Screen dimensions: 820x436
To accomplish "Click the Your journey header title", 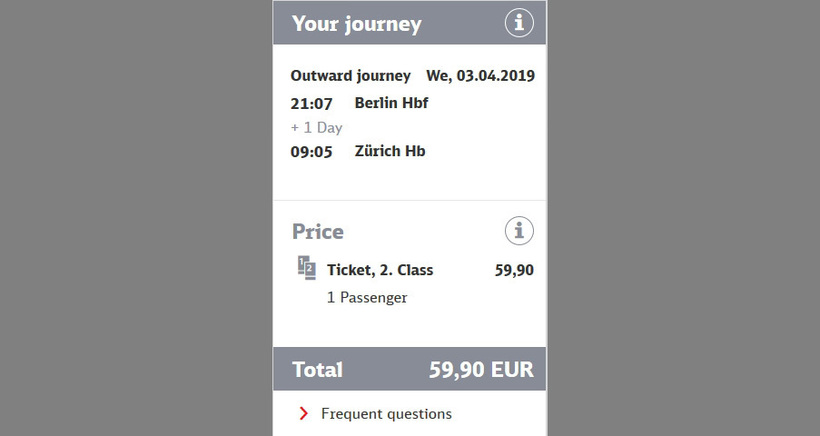I will pyautogui.click(x=357, y=24).
